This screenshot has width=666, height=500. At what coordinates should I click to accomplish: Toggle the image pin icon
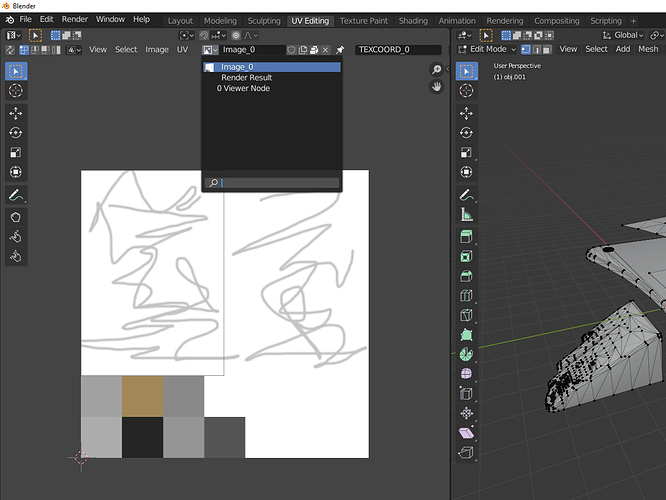click(x=340, y=50)
